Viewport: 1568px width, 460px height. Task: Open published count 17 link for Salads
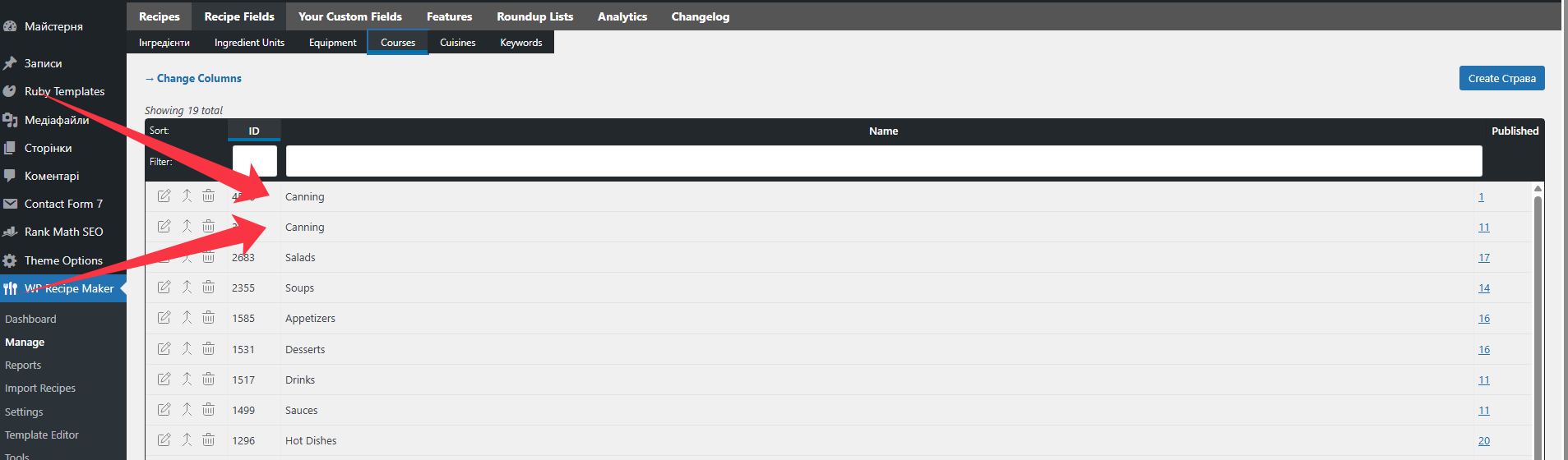[1483, 257]
